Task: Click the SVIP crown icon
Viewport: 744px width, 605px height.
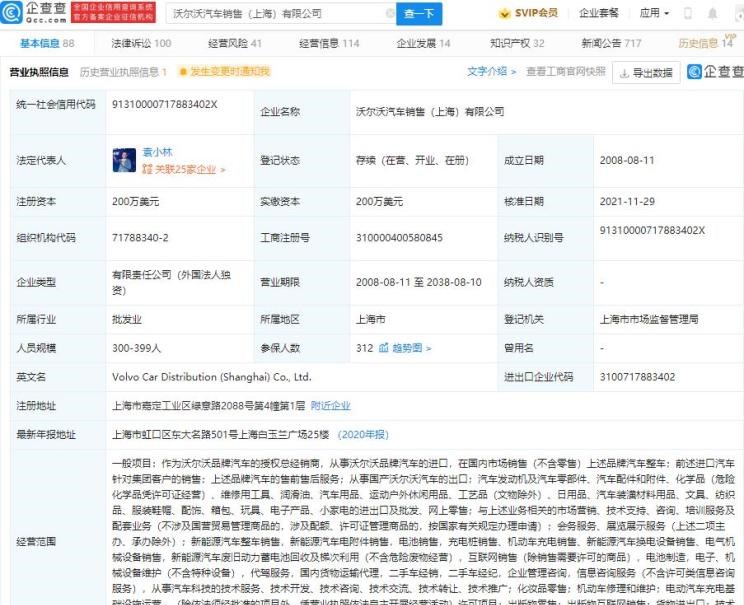Action: pos(504,13)
